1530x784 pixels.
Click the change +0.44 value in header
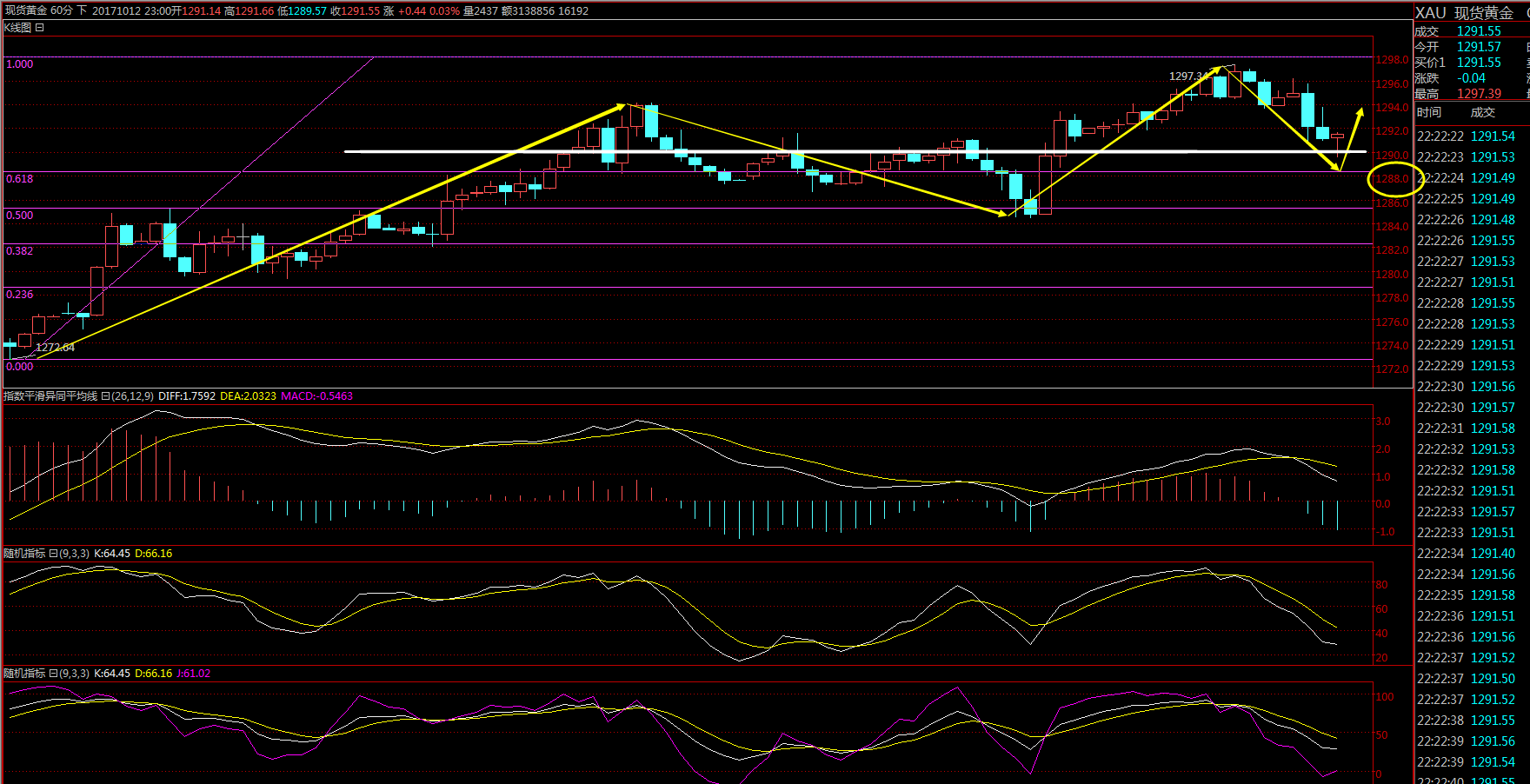(x=412, y=11)
